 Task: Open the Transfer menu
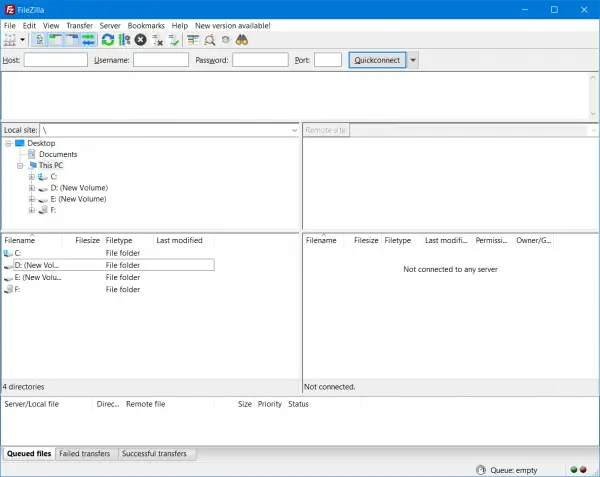80,26
